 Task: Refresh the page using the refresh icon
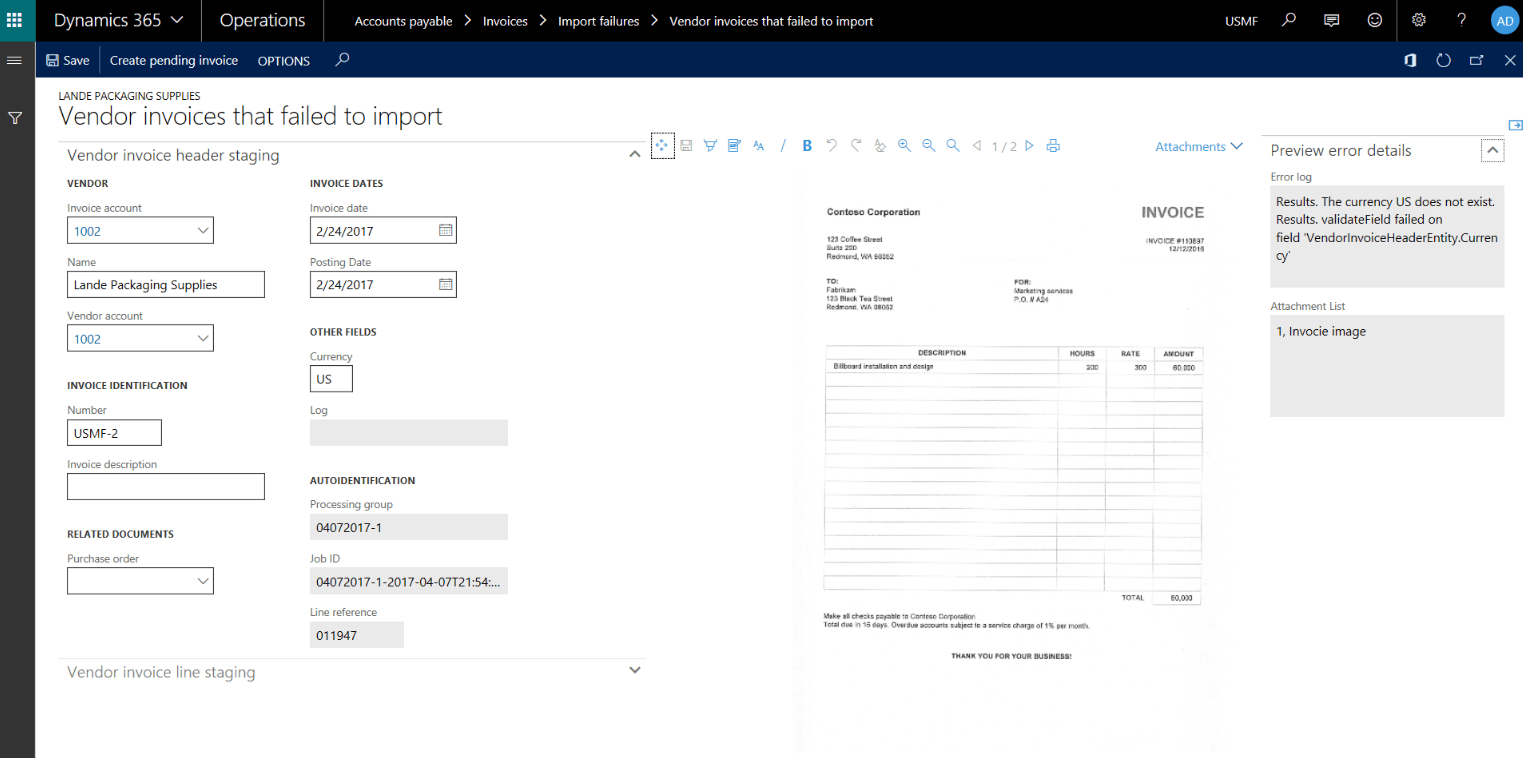tap(1443, 60)
